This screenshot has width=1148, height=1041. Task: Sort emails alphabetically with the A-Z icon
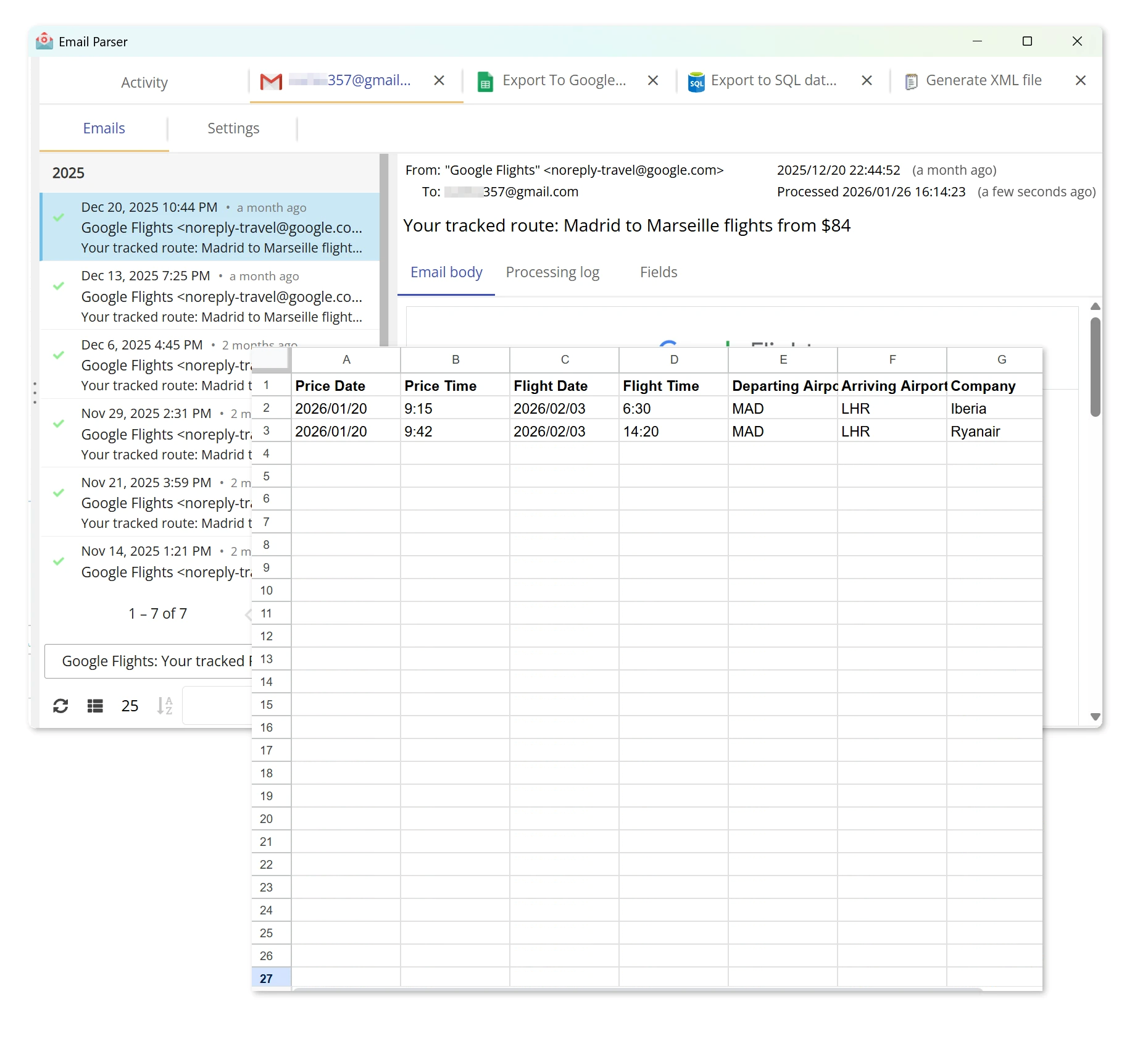pos(164,705)
